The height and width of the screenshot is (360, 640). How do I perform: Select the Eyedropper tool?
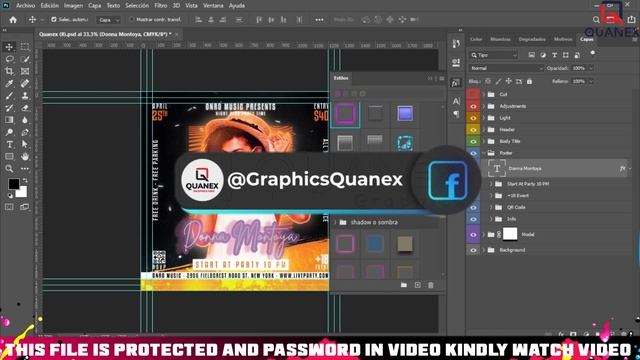(x=9, y=84)
